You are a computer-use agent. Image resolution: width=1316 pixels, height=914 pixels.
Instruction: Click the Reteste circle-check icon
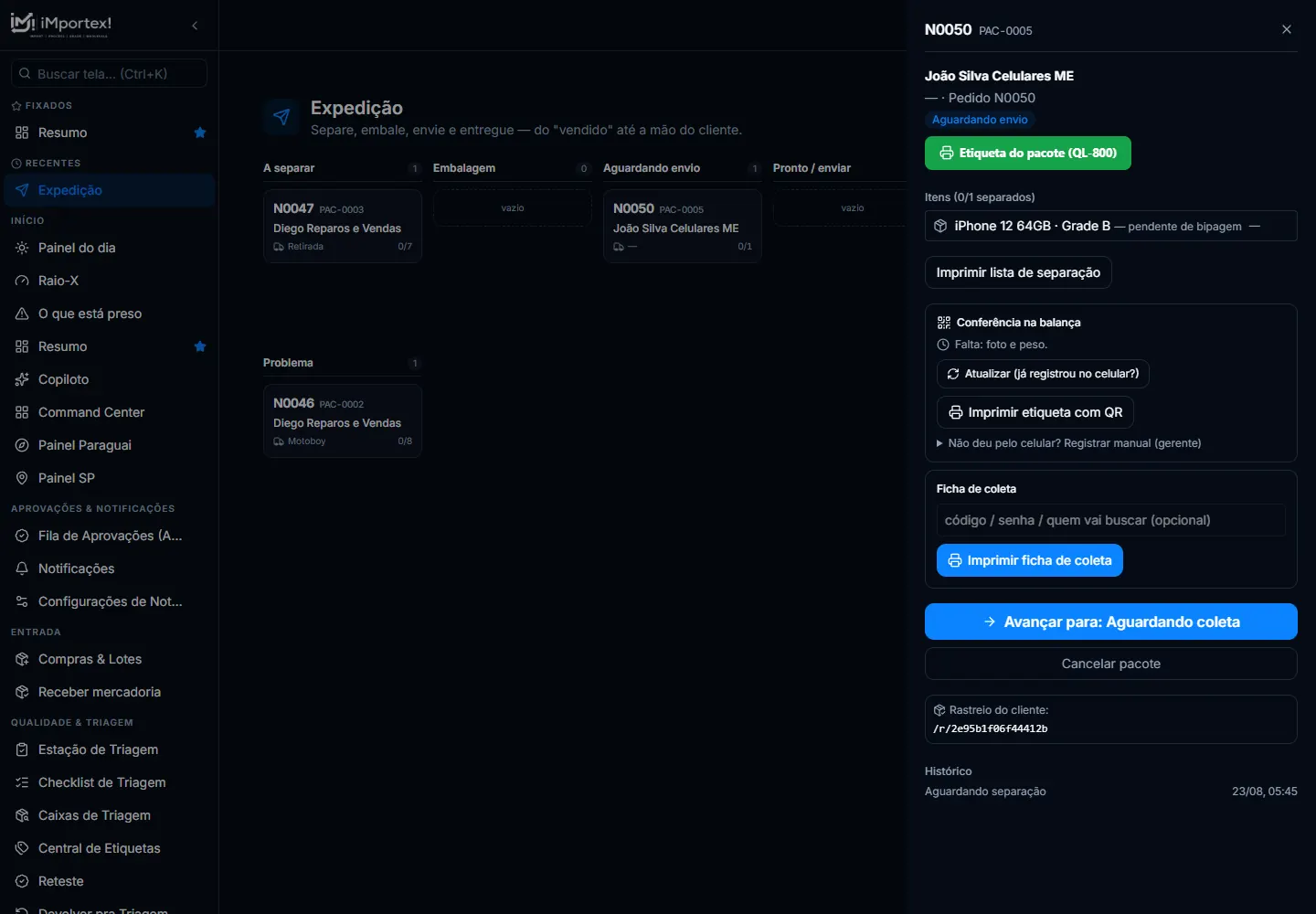22,881
